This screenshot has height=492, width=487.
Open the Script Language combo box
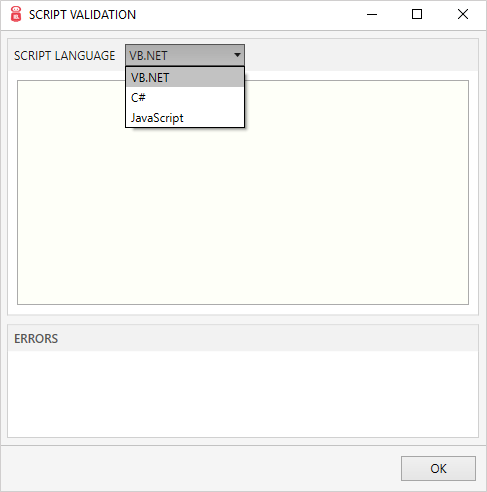point(185,55)
